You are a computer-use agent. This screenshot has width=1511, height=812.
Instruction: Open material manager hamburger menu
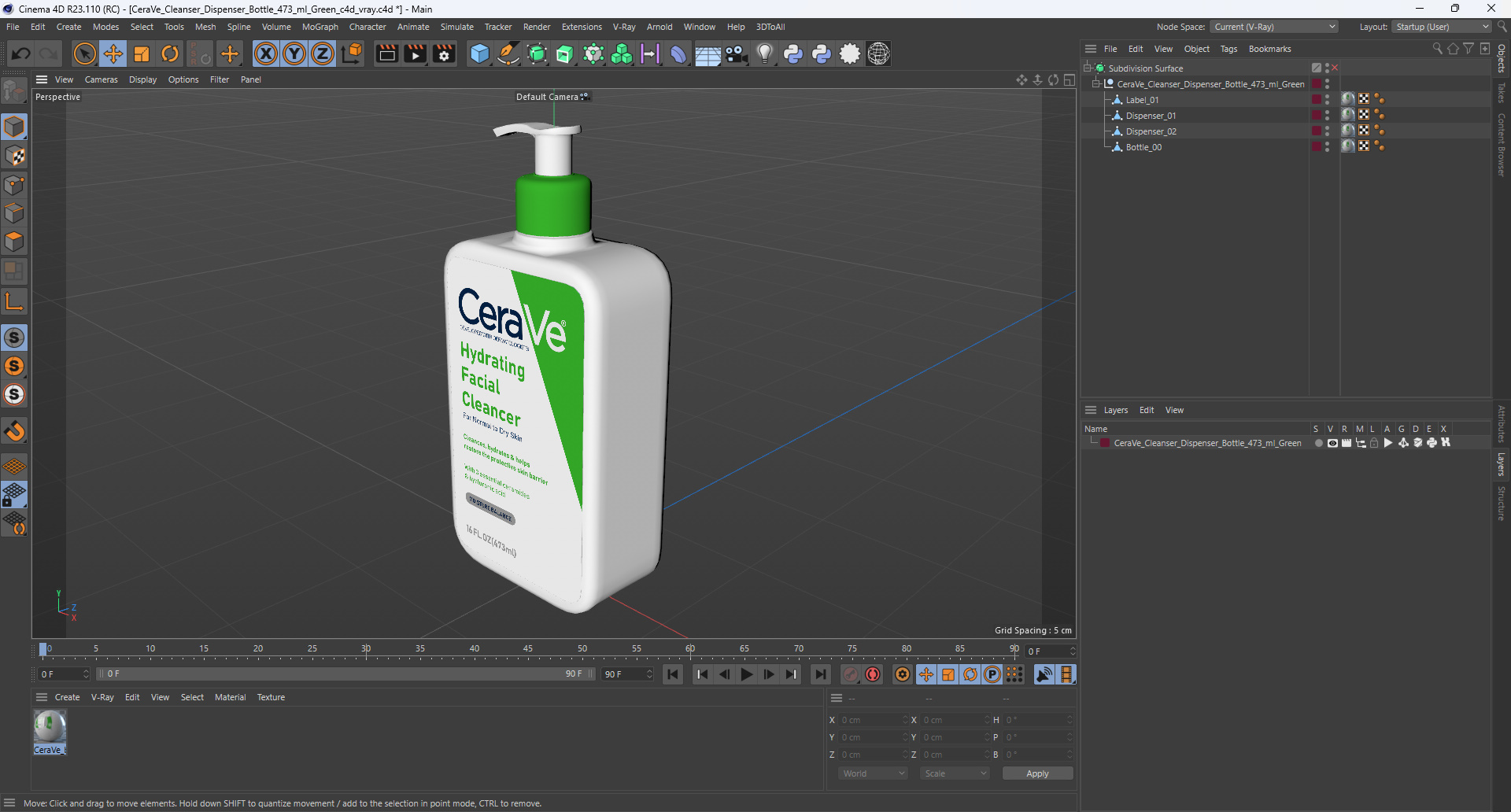pyautogui.click(x=42, y=697)
